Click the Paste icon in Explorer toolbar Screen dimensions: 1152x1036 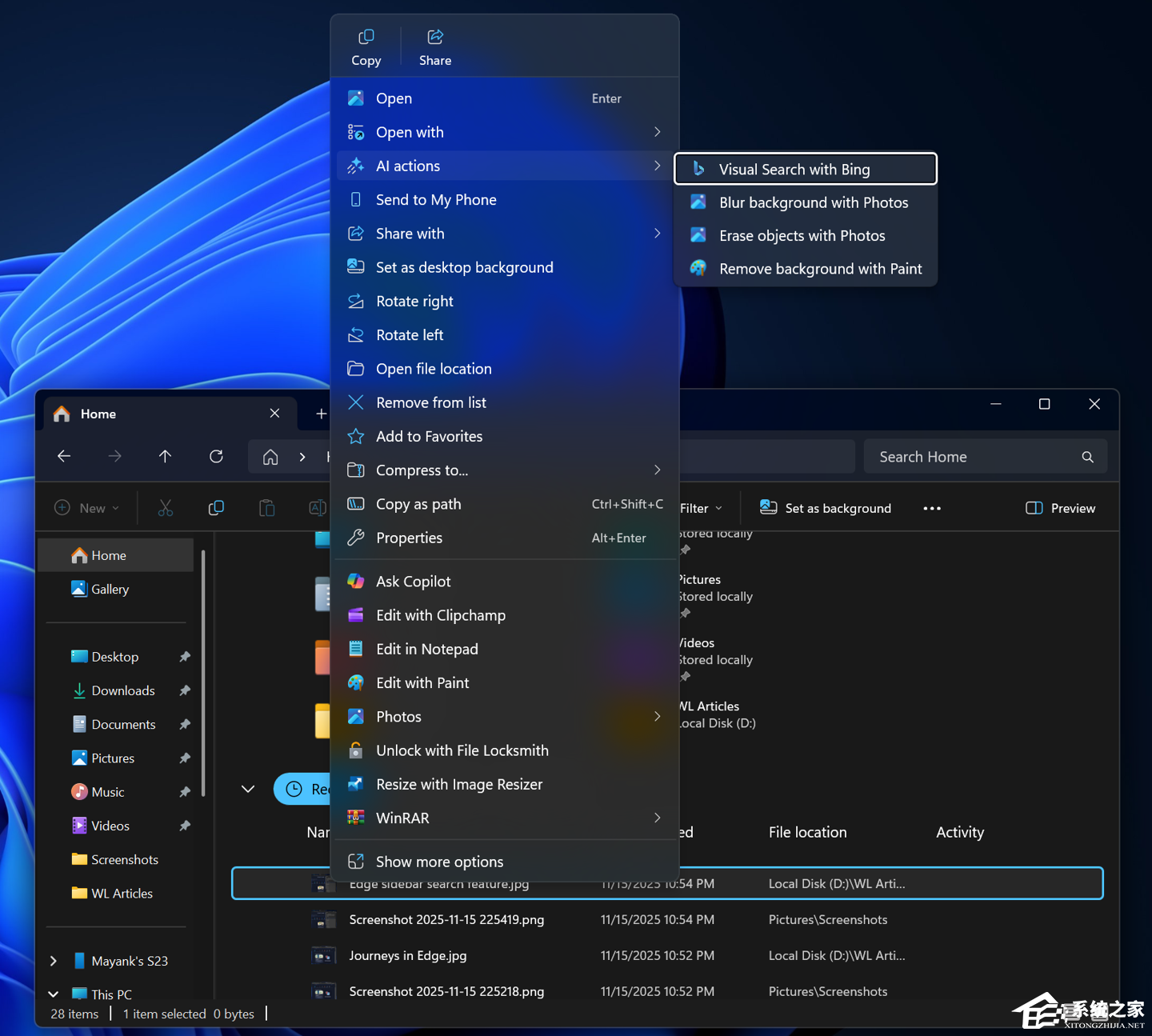click(267, 508)
